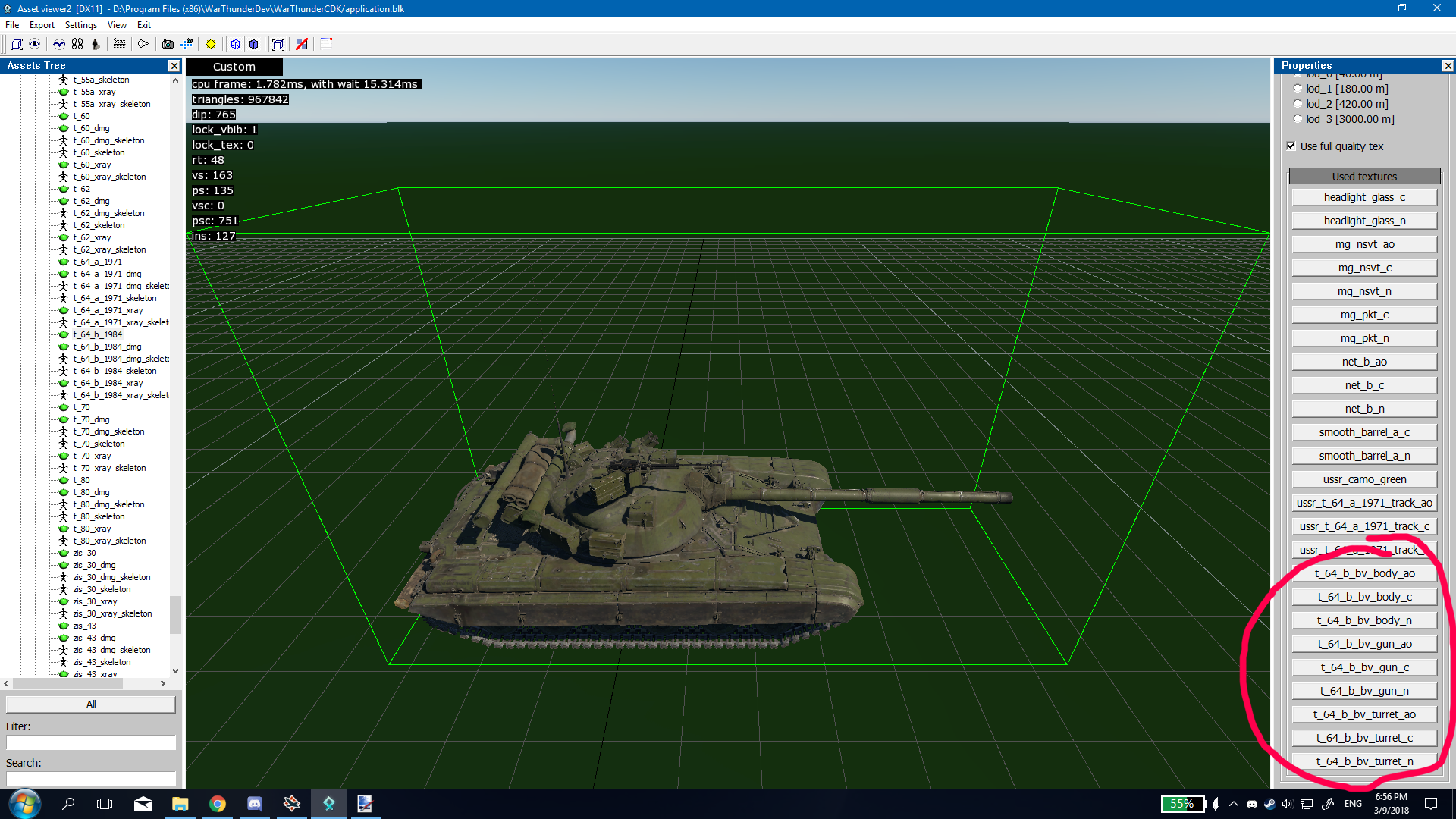
Task: Click the Assets Tree scroll-down arrow
Action: pos(175,671)
